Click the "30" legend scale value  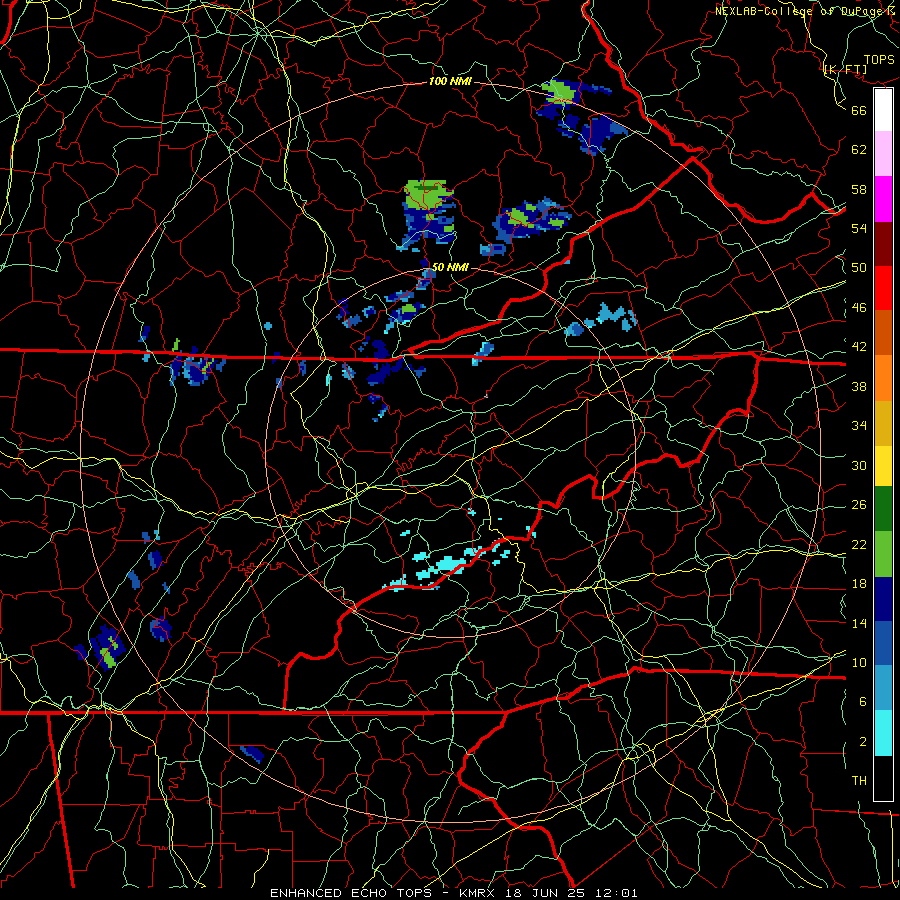tap(859, 465)
